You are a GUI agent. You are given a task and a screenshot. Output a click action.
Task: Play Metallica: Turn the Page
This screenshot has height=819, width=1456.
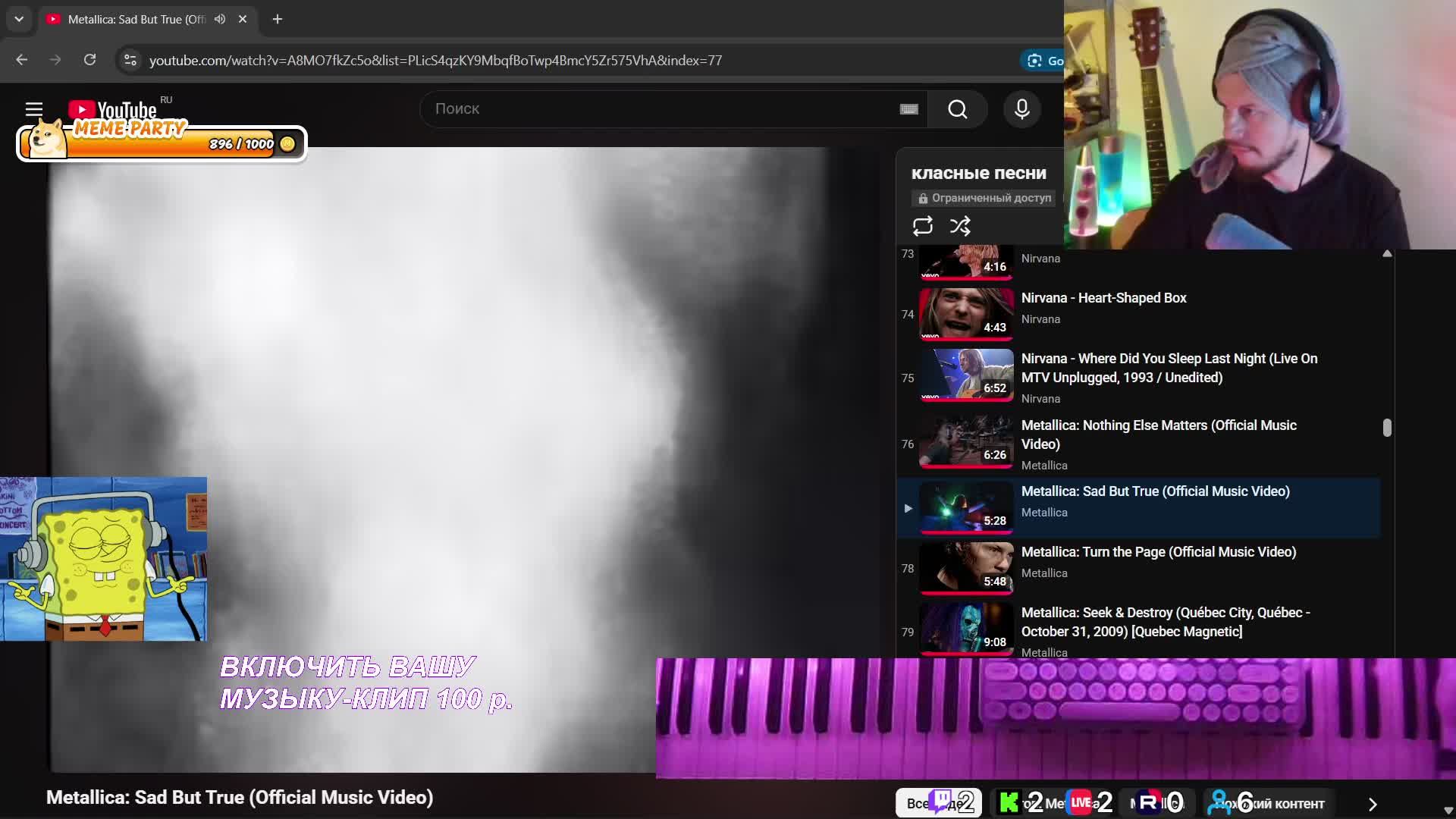coord(1159,552)
